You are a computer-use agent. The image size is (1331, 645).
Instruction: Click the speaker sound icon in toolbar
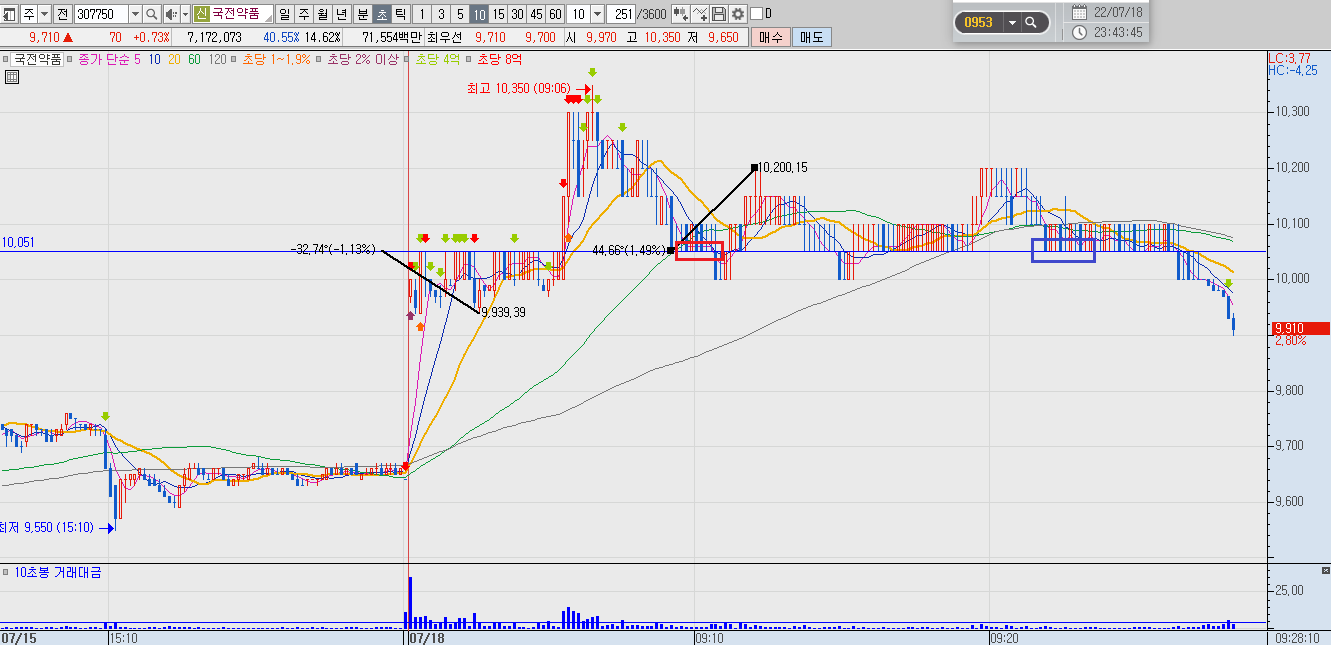(x=172, y=14)
